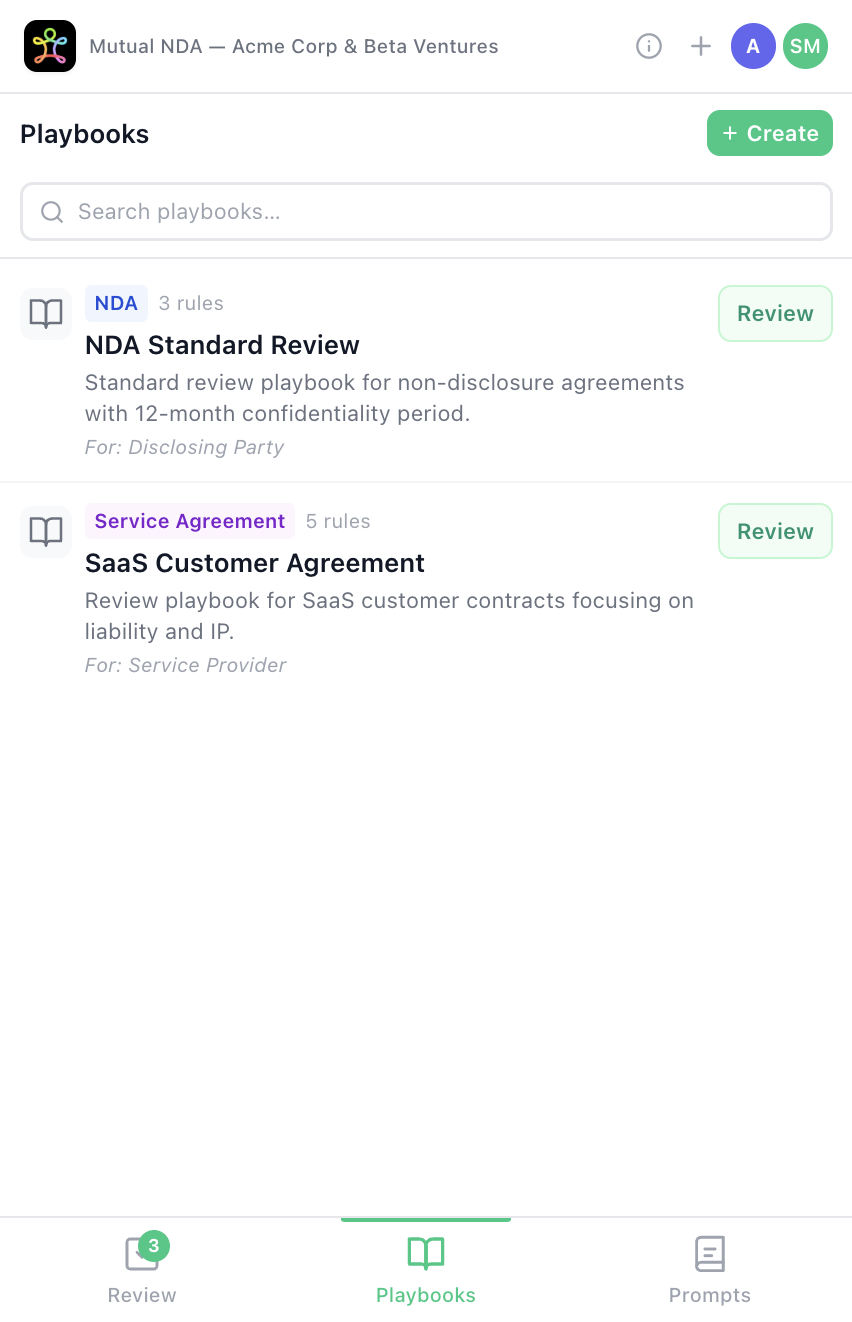Viewport: 852px width, 1322px height.
Task: Open the purple 'A' user avatar
Action: tap(753, 46)
